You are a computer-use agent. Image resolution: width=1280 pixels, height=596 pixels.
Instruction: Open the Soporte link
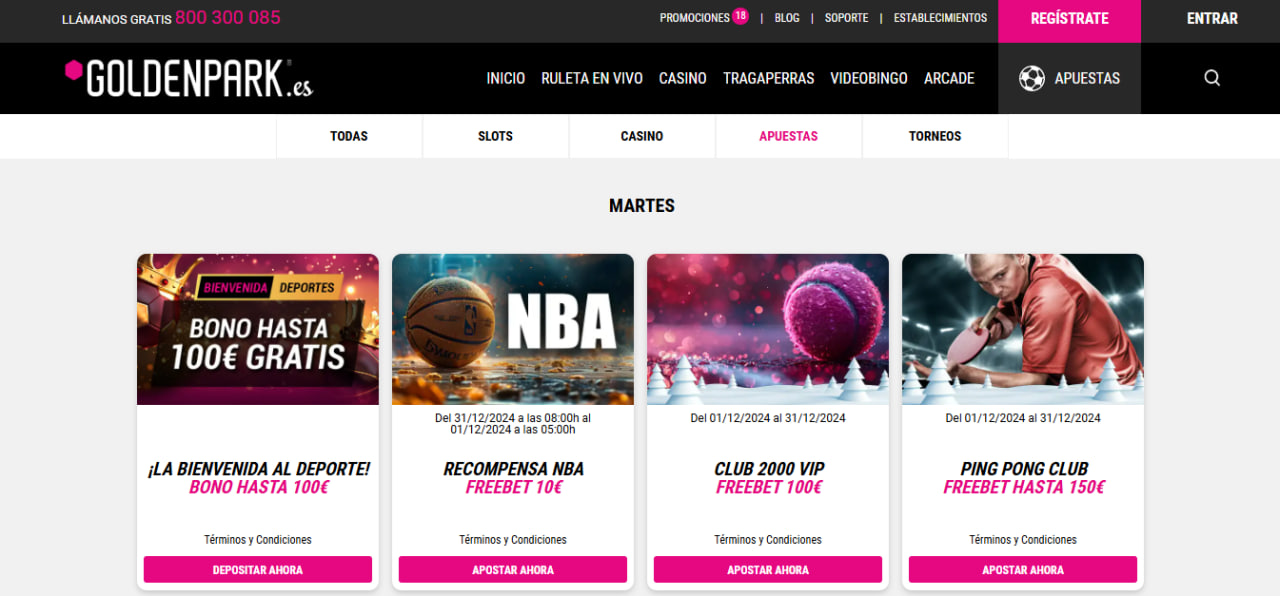pyautogui.click(x=846, y=18)
